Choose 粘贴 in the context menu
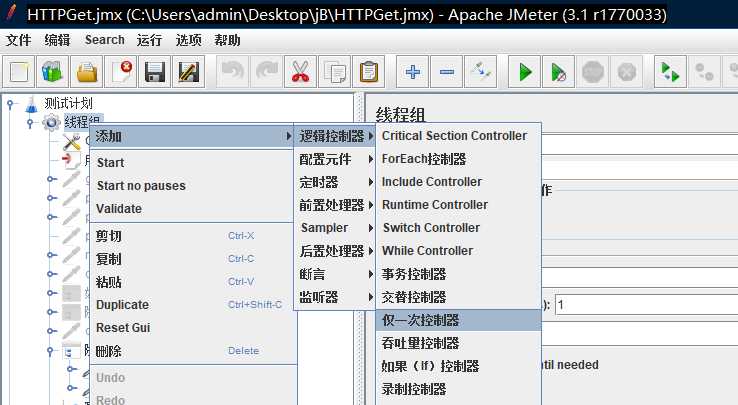The height and width of the screenshot is (405, 738). click(192, 282)
